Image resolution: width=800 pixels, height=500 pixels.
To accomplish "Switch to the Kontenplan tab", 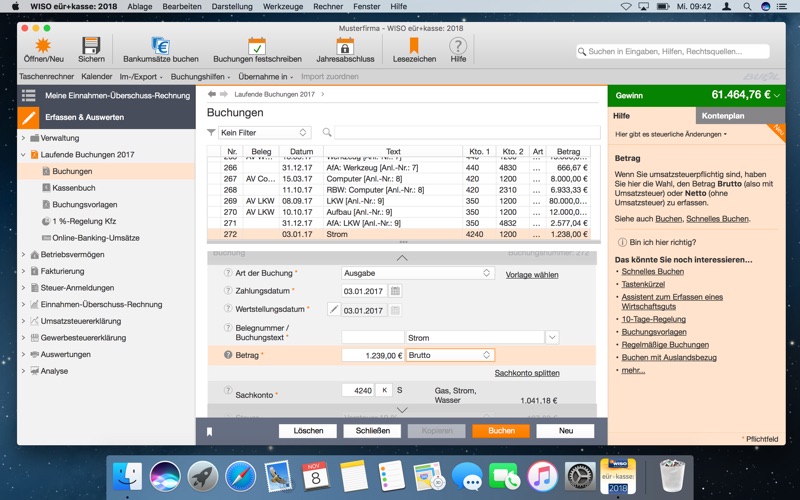I will [x=740, y=116].
